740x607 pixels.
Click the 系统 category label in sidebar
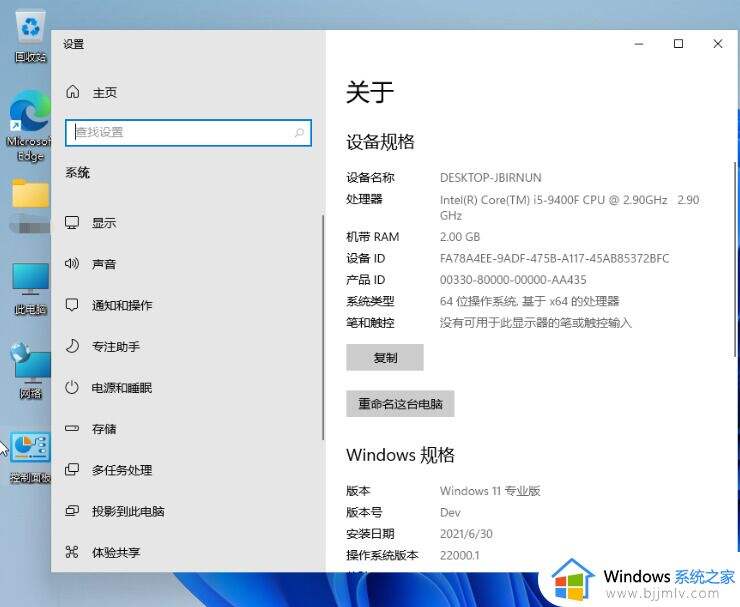[x=77, y=173]
